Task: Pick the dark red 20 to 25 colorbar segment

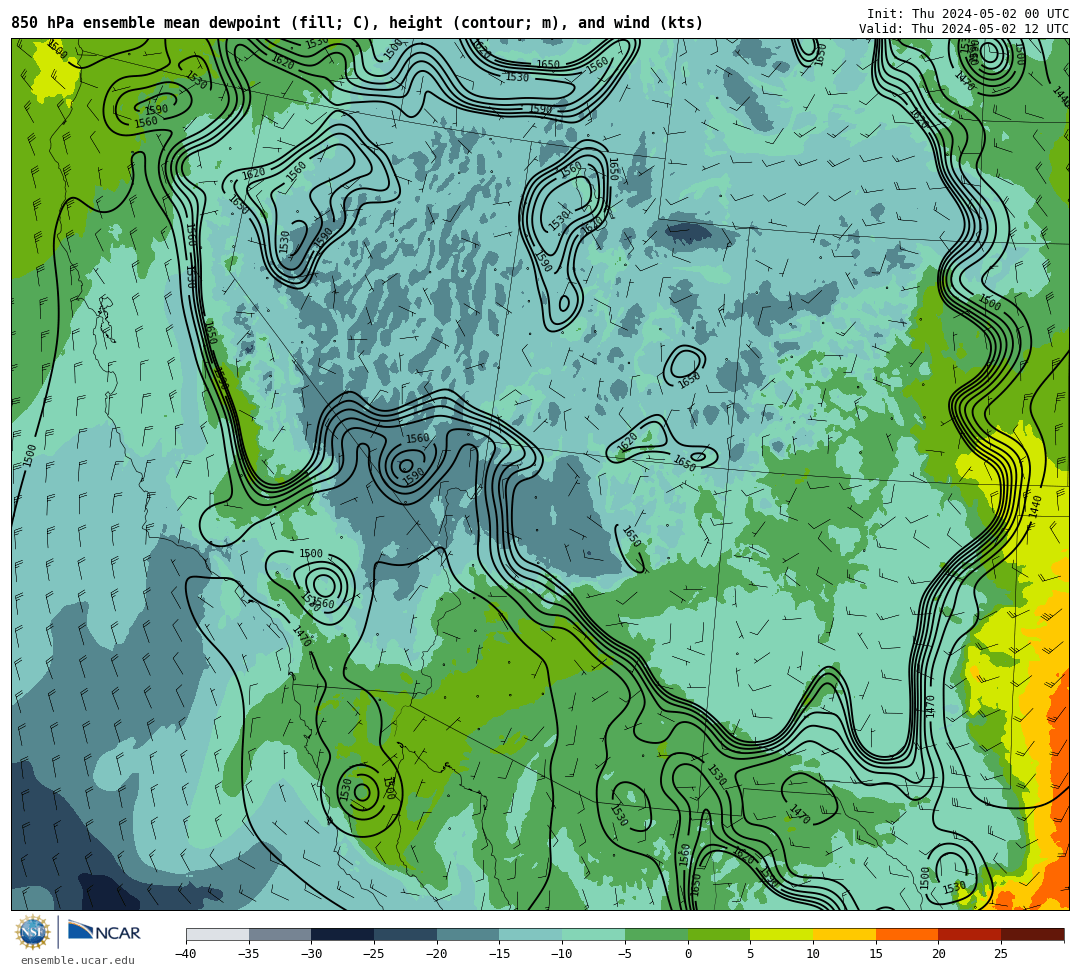Action: (970, 934)
